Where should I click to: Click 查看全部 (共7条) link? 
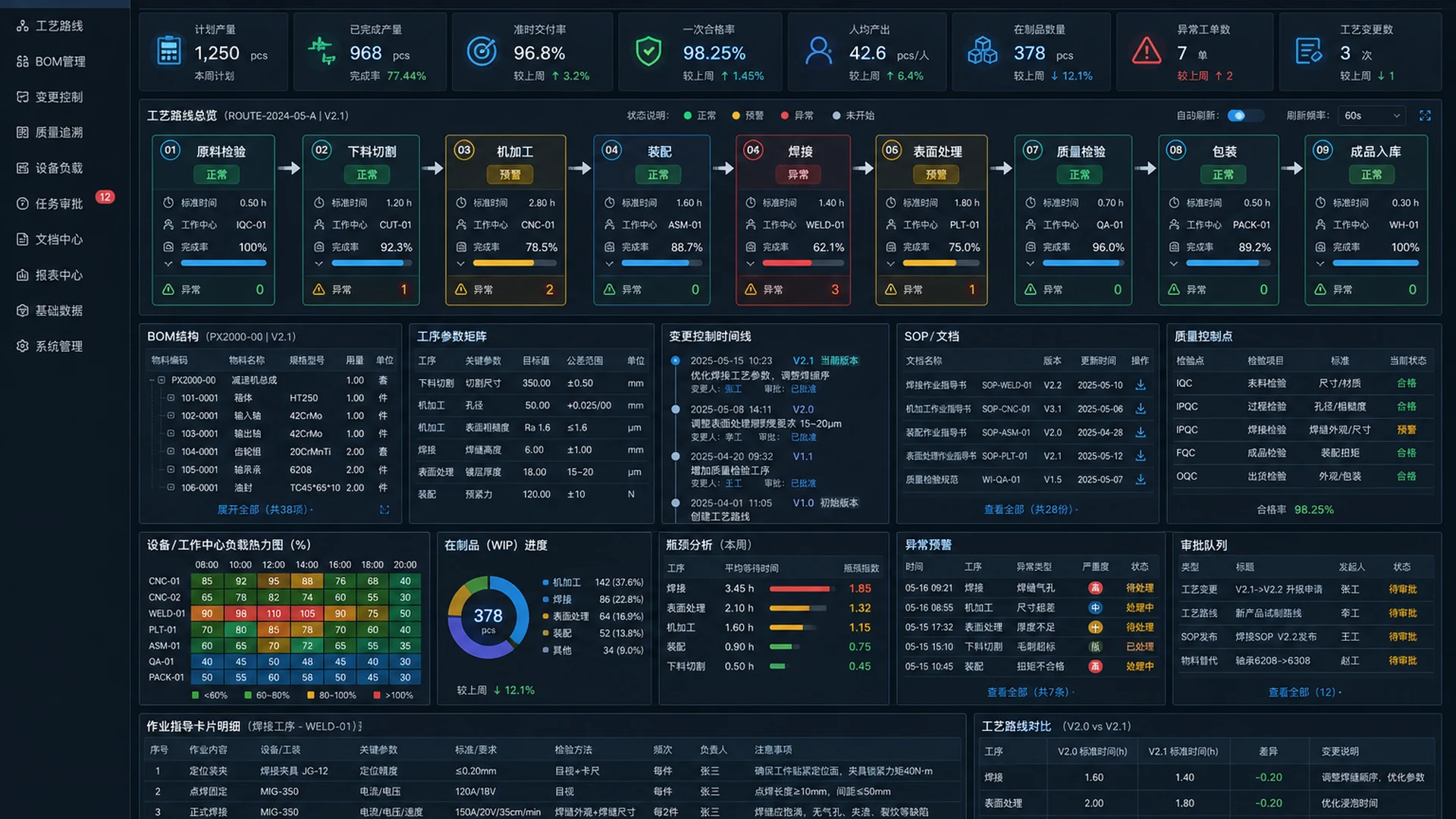pyautogui.click(x=1030, y=692)
